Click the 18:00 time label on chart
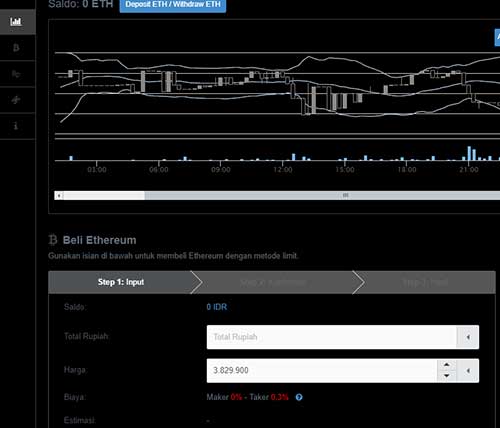The height and width of the screenshot is (428, 500). [x=407, y=170]
